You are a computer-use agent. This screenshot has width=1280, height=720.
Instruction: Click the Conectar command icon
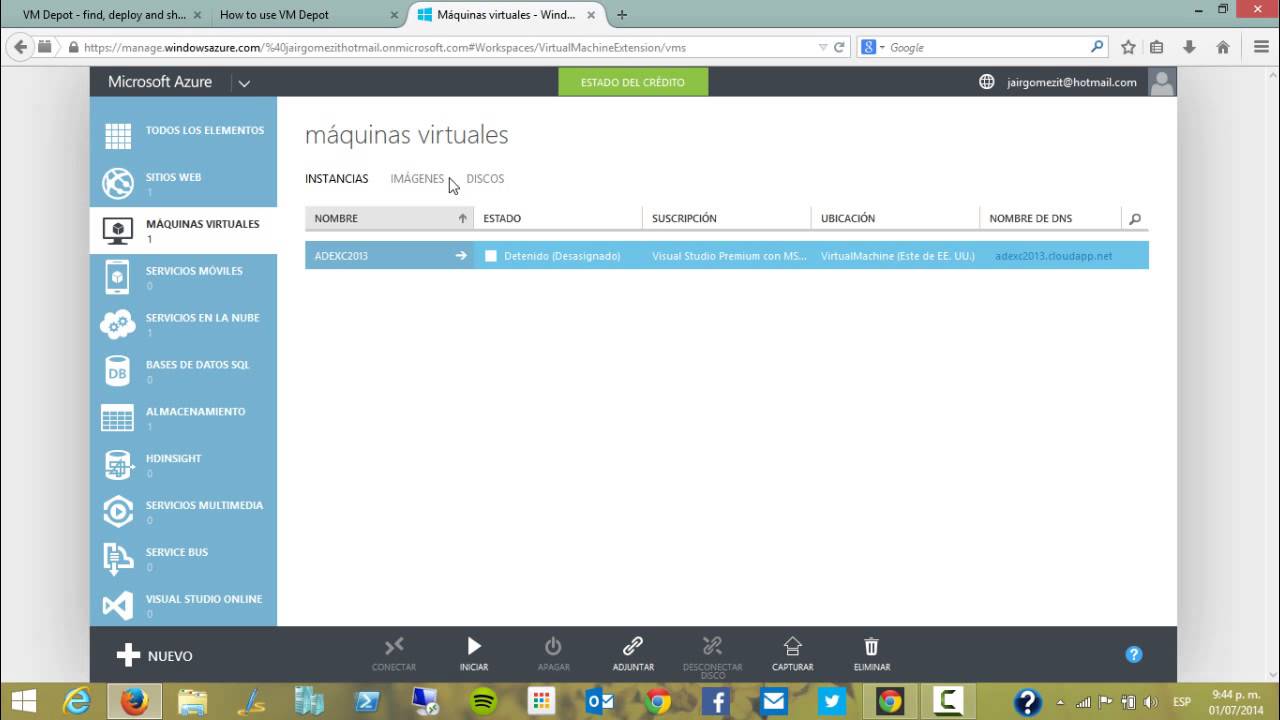394,647
